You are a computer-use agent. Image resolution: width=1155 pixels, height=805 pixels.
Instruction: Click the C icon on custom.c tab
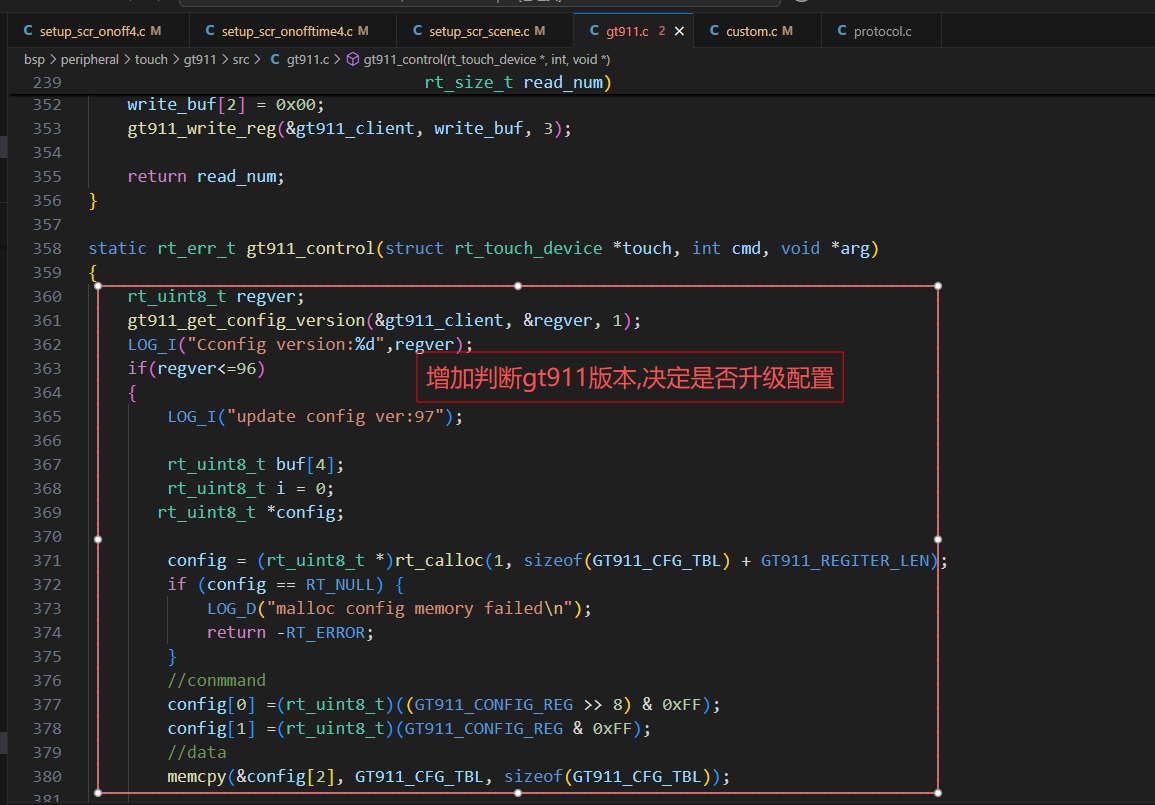point(714,31)
